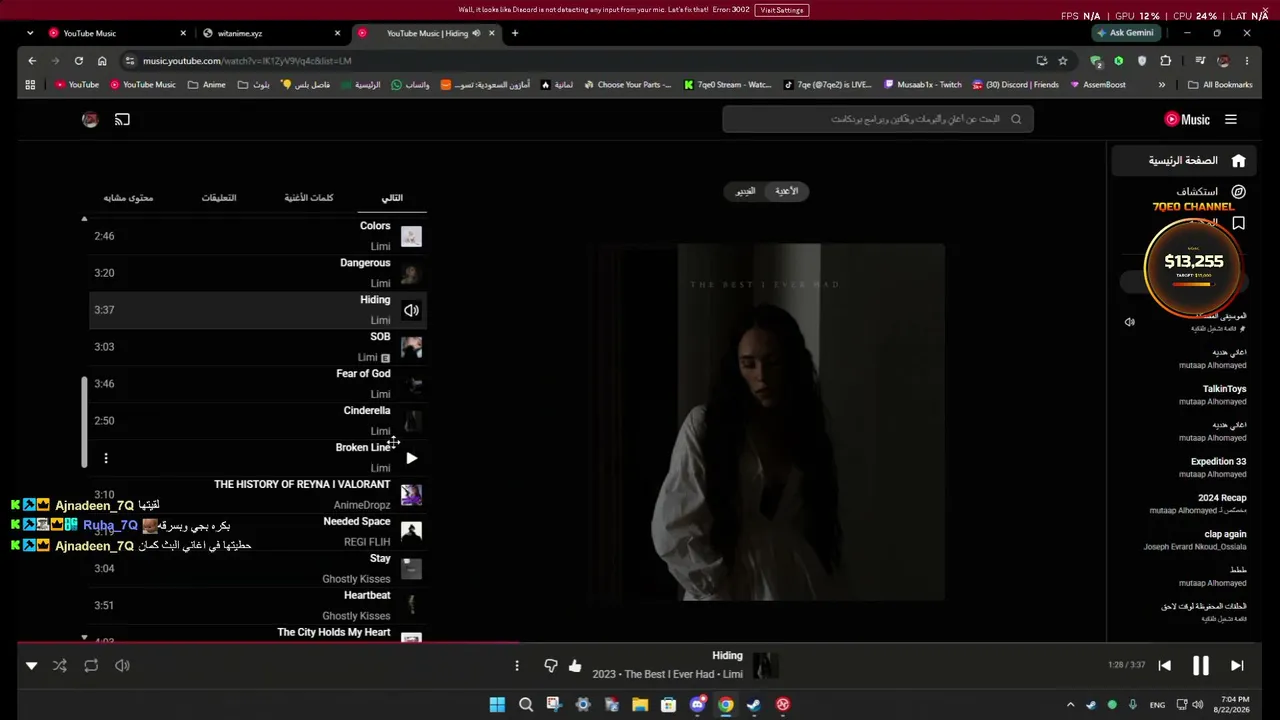Image resolution: width=1280 pixels, height=720 pixels.
Task: Open the player bar three-dot menu
Action: click(x=517, y=665)
